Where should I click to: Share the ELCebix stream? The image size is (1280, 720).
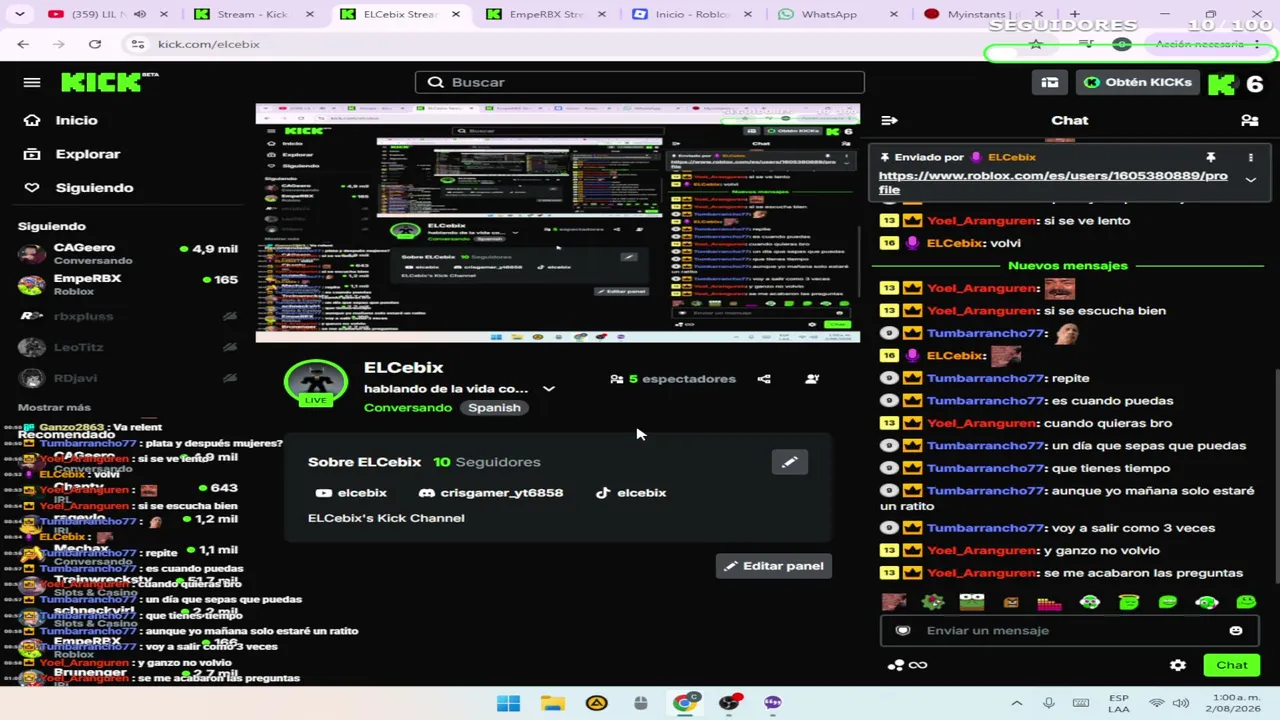[x=764, y=379]
